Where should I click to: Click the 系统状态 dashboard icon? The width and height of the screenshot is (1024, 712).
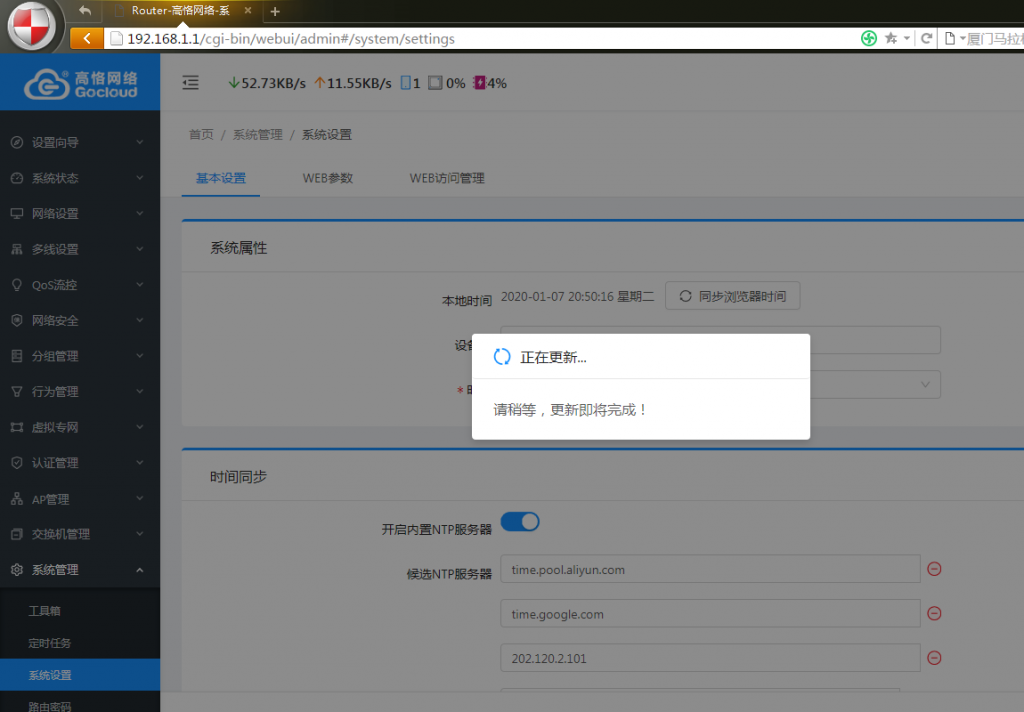click(x=17, y=178)
